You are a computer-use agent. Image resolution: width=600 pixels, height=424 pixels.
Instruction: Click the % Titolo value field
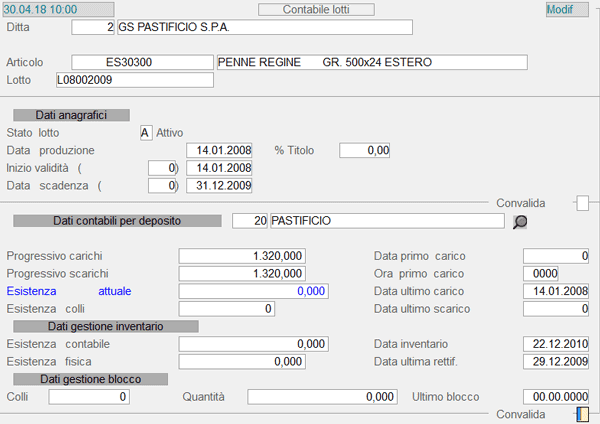pos(365,150)
